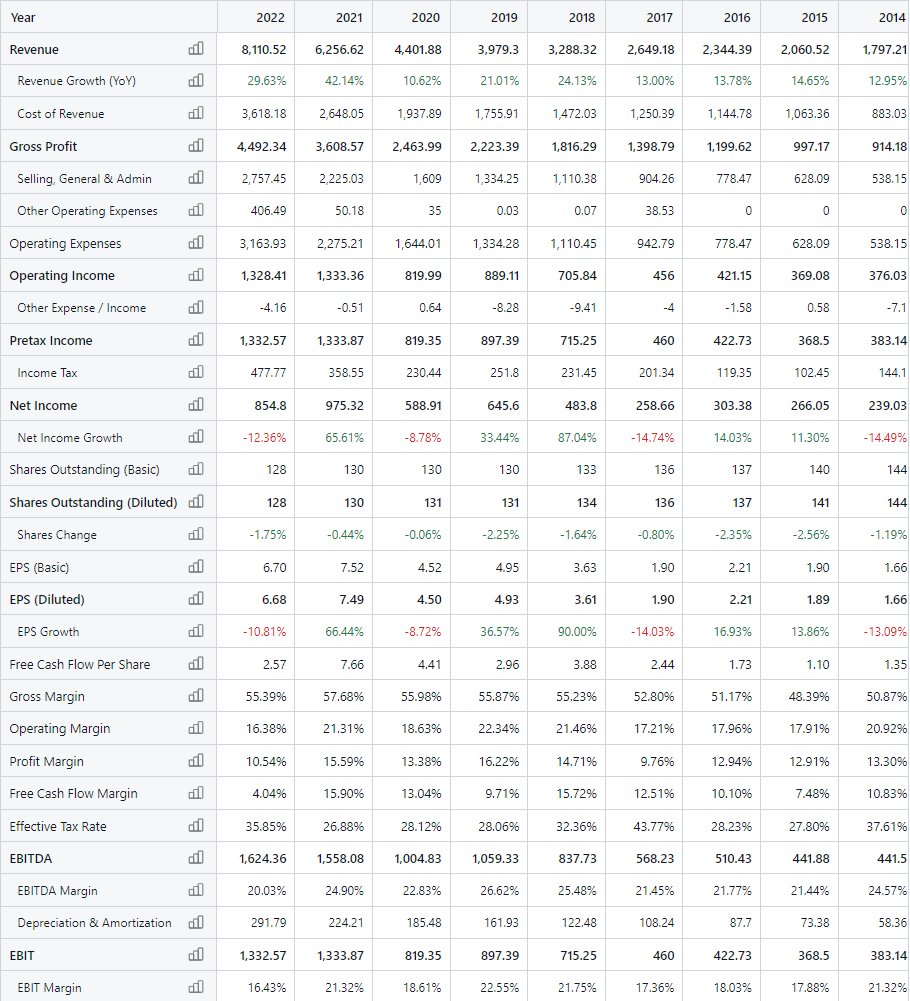This screenshot has width=910, height=1001.
Task: Show chart for the EBITDA row
Action: pos(196,858)
